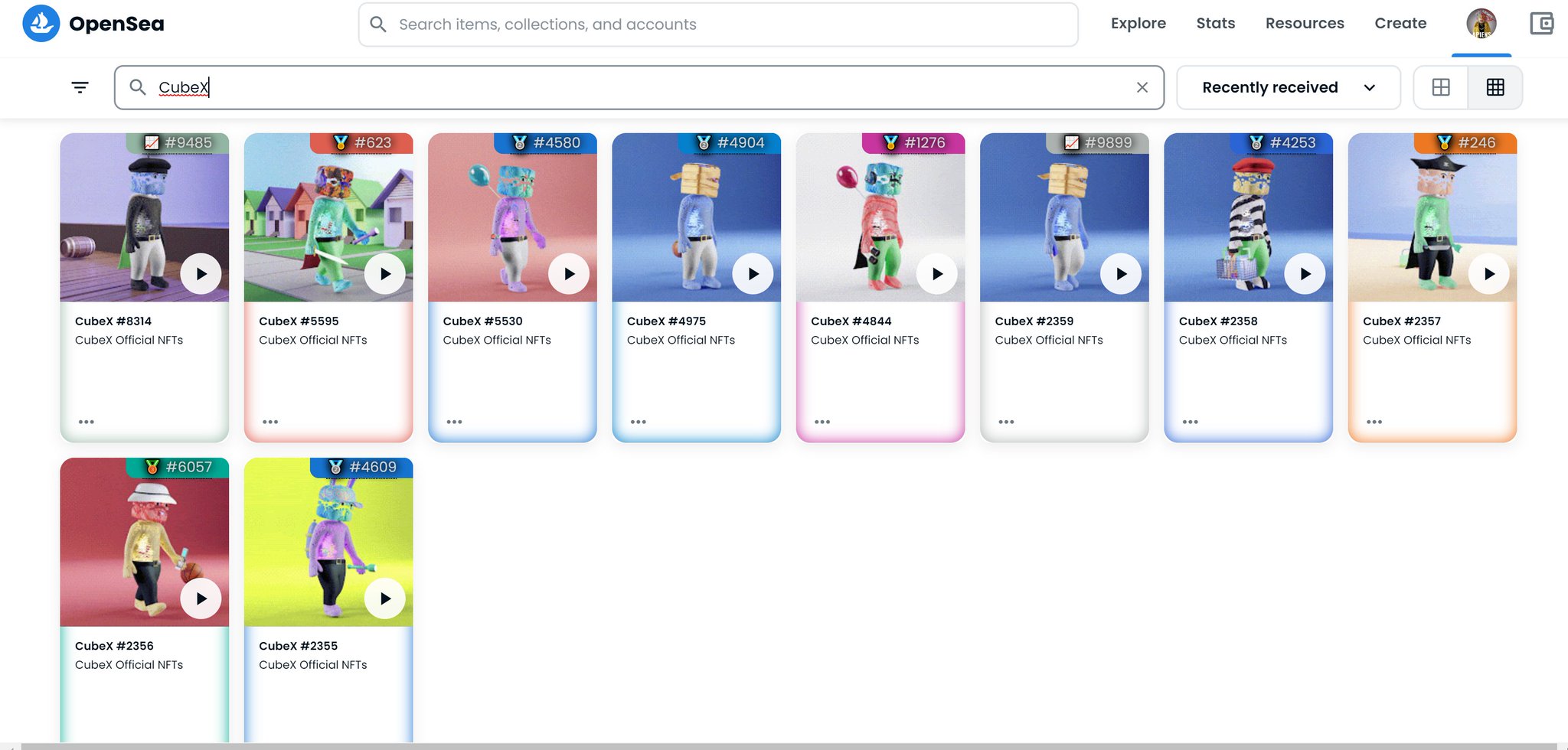Image resolution: width=1568 pixels, height=750 pixels.
Task: Clear the CubeX search with the X
Action: (1142, 87)
